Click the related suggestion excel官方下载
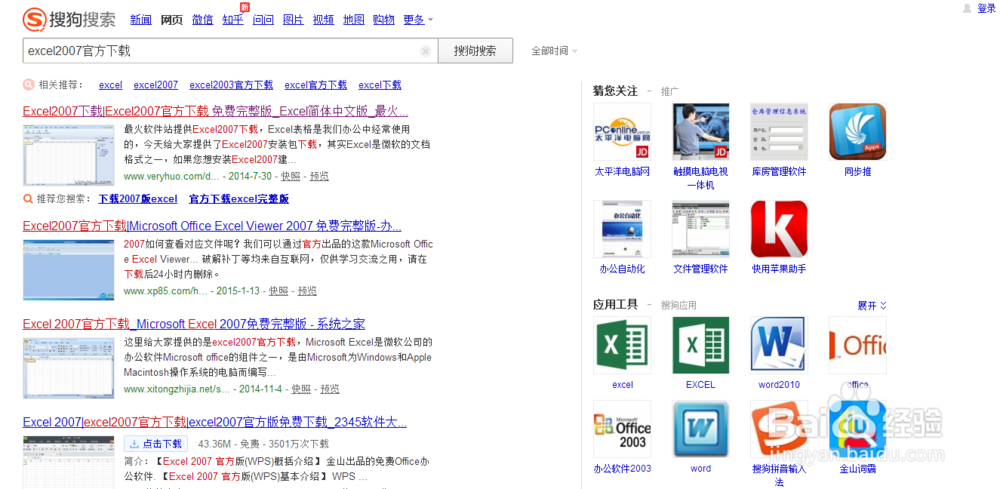Viewport: 1000px width, 489px height. click(x=316, y=85)
